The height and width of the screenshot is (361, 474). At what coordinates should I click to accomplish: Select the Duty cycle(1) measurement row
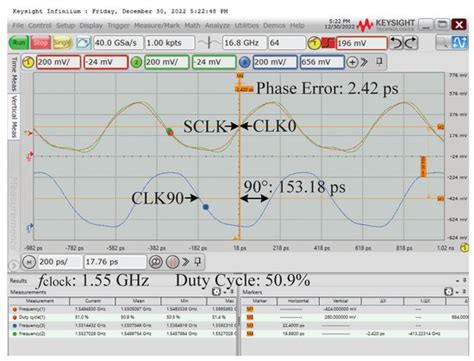(x=122, y=317)
